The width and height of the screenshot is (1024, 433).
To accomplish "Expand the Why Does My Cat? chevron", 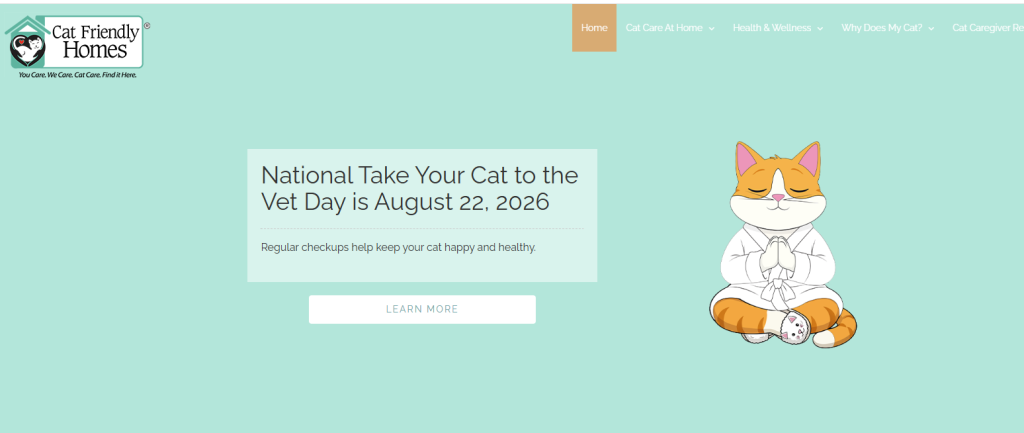I will point(931,29).
